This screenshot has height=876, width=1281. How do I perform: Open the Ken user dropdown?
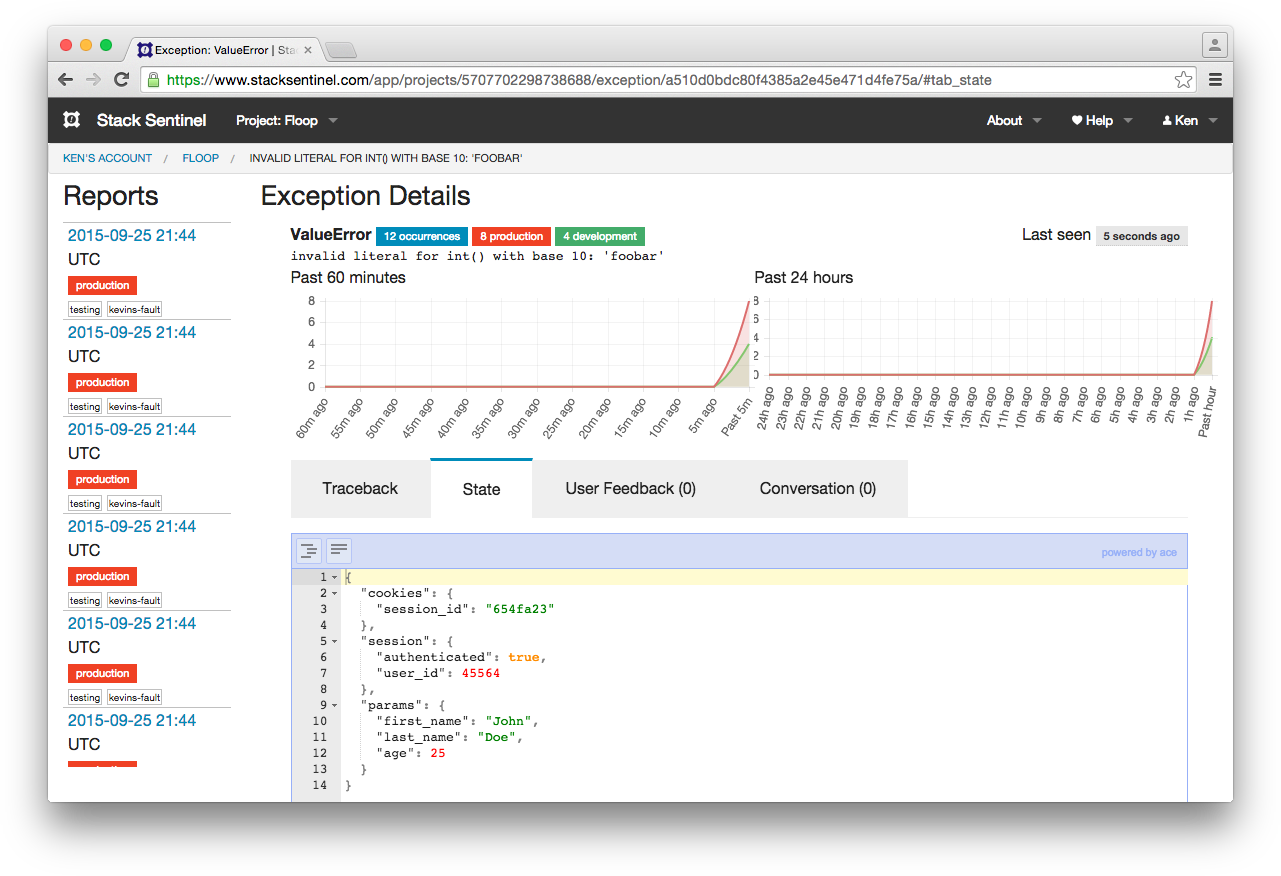(1189, 120)
